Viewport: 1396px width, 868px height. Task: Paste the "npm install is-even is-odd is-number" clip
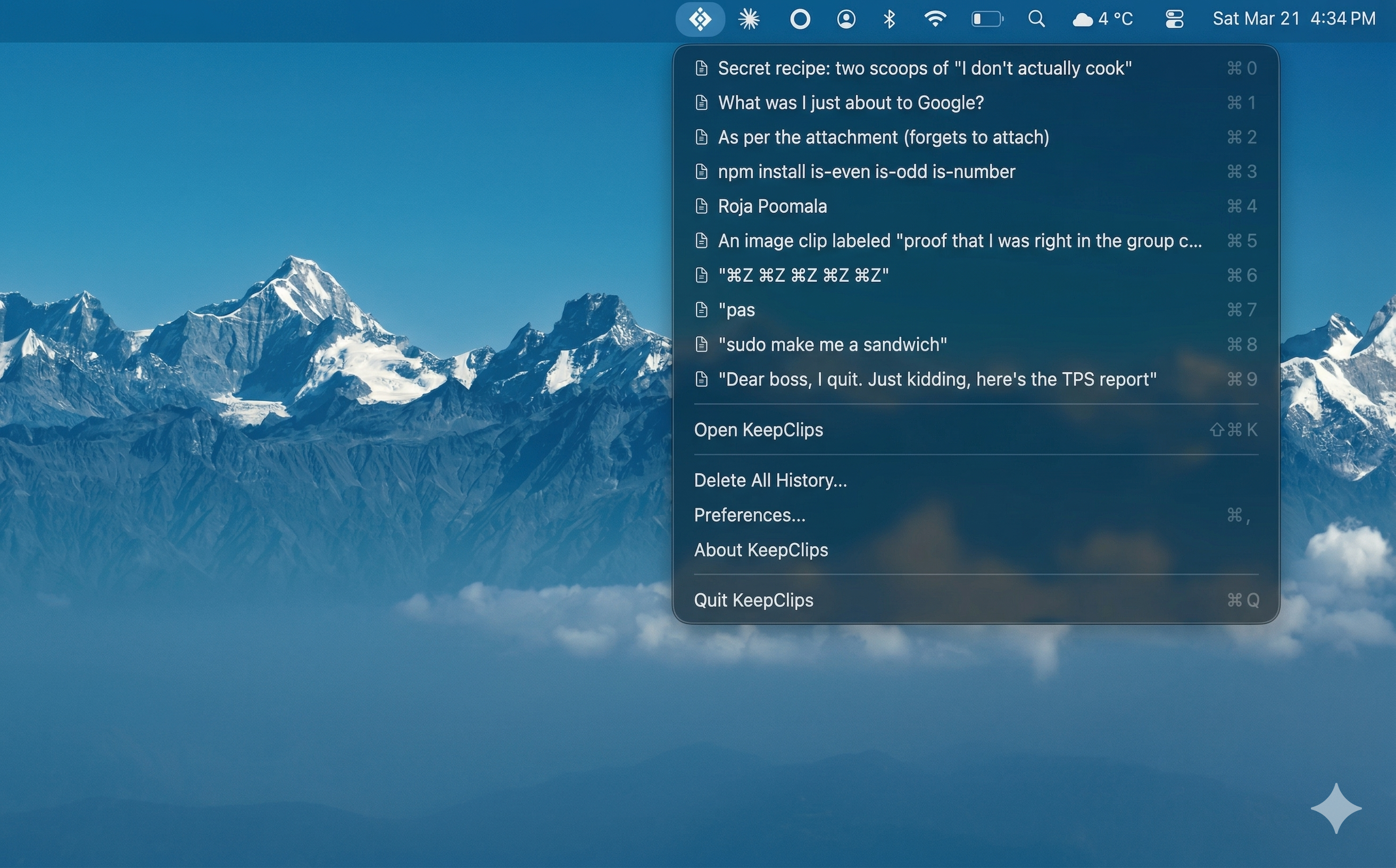[x=866, y=171]
